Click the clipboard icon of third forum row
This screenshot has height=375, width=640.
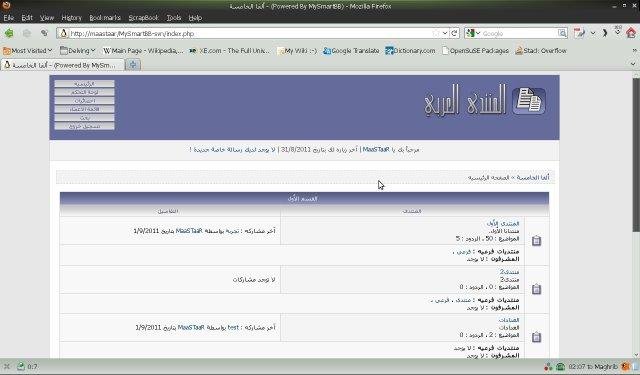(536, 337)
